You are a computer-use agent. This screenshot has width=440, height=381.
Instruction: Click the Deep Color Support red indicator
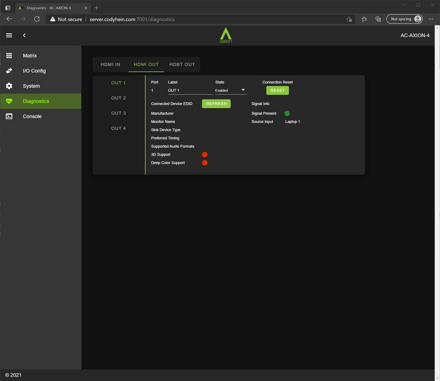205,163
